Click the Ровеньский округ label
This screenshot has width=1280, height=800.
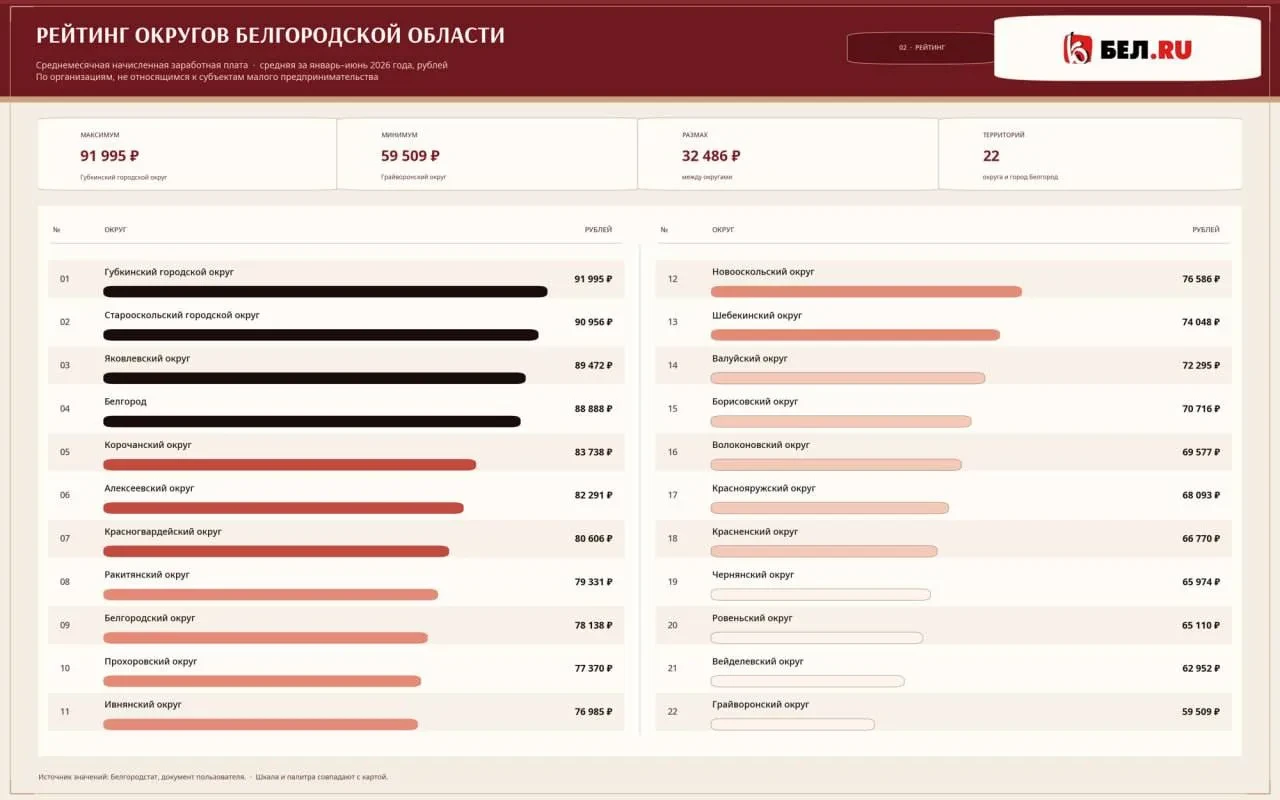pos(752,618)
